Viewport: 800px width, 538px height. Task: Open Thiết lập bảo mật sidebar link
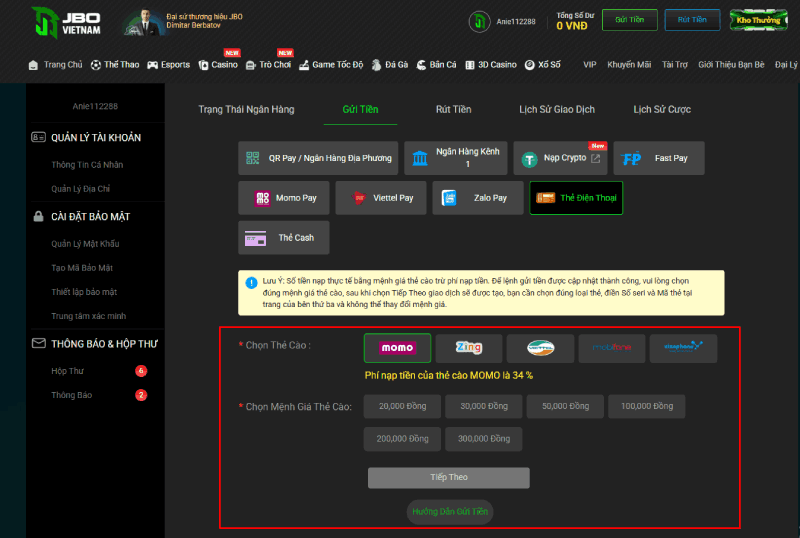click(x=84, y=292)
